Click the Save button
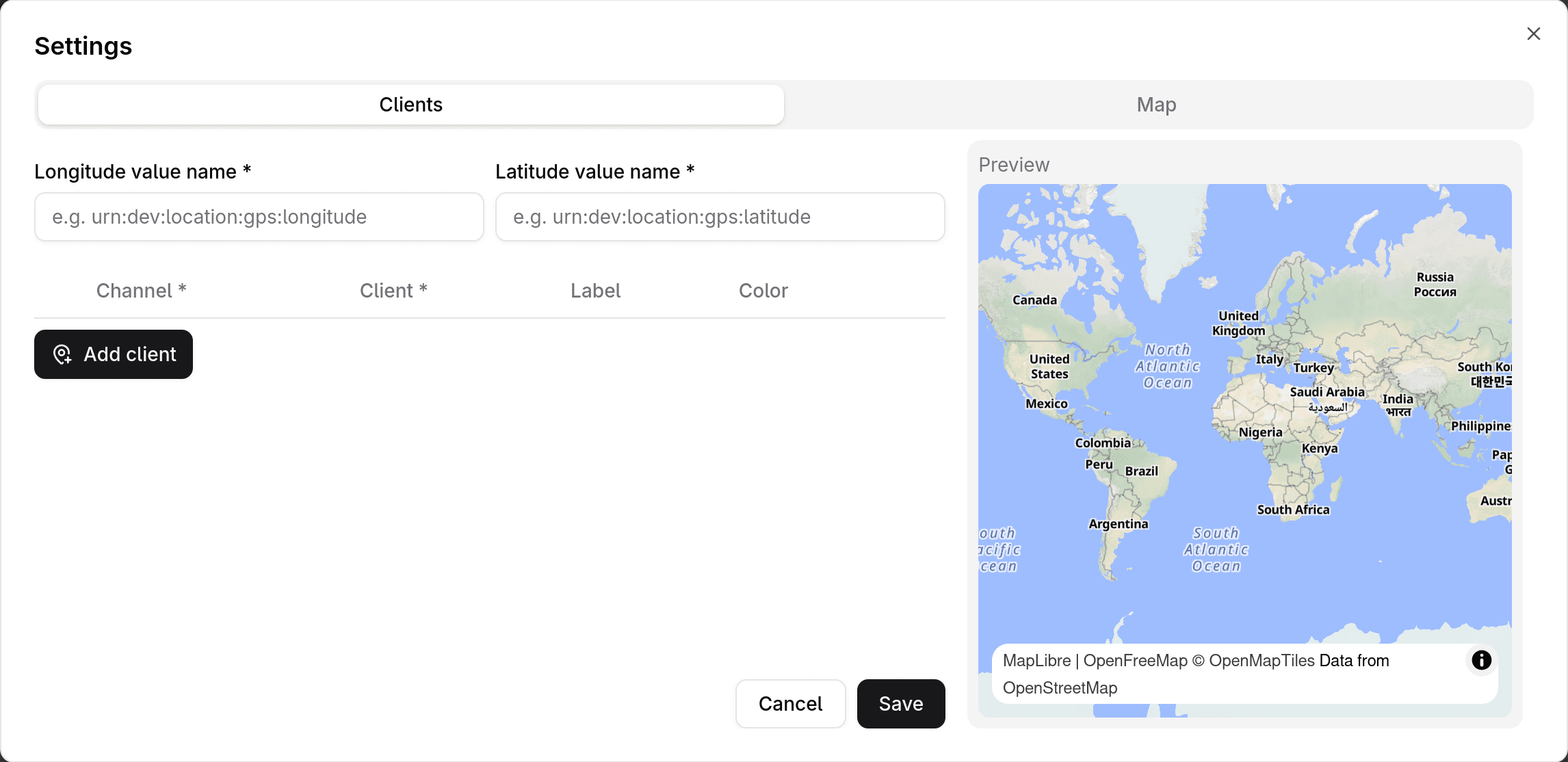The image size is (1568, 762). 900,703
